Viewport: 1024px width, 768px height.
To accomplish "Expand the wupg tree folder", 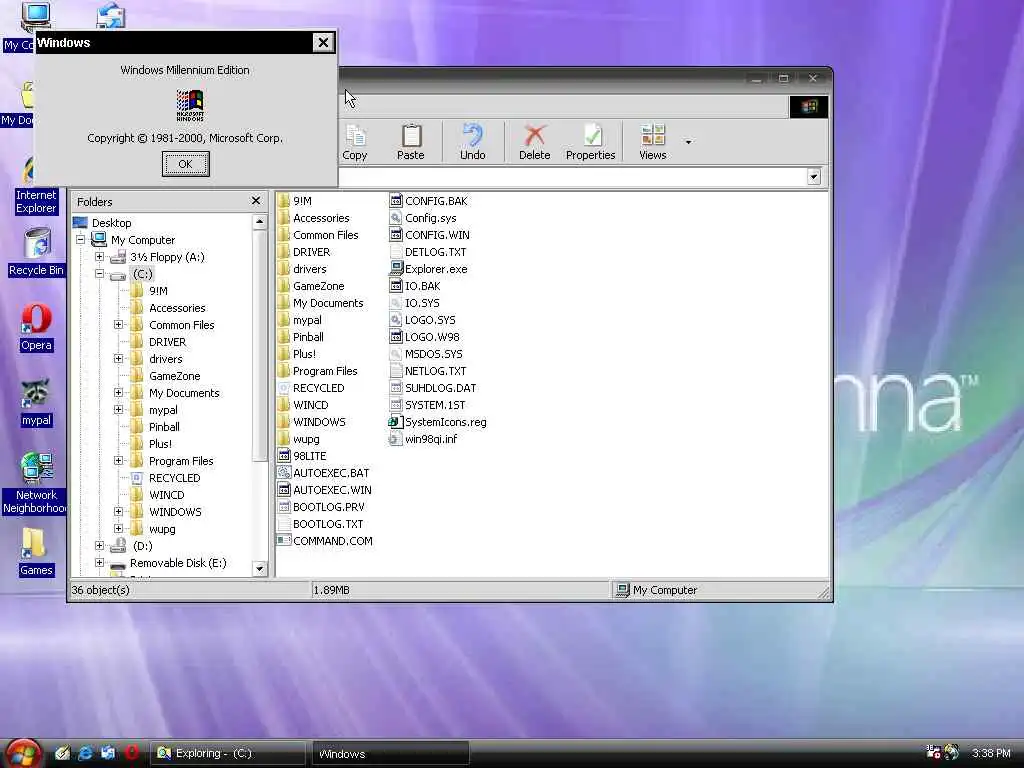I will pos(118,528).
